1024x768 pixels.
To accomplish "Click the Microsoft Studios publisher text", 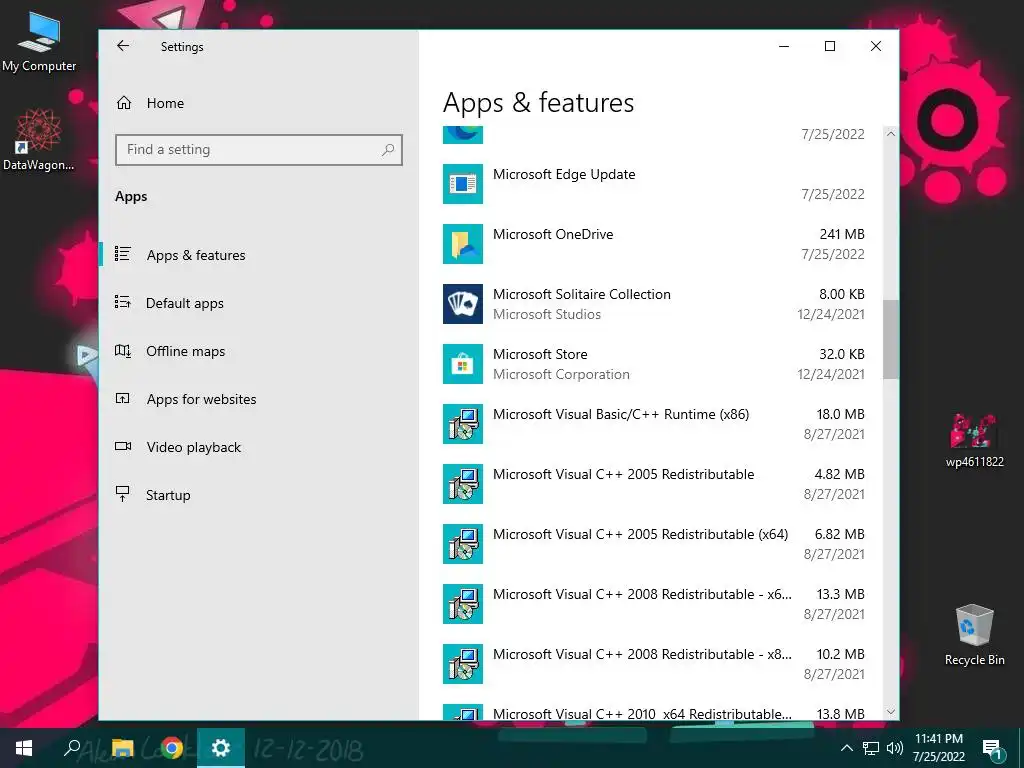I will coord(547,315).
